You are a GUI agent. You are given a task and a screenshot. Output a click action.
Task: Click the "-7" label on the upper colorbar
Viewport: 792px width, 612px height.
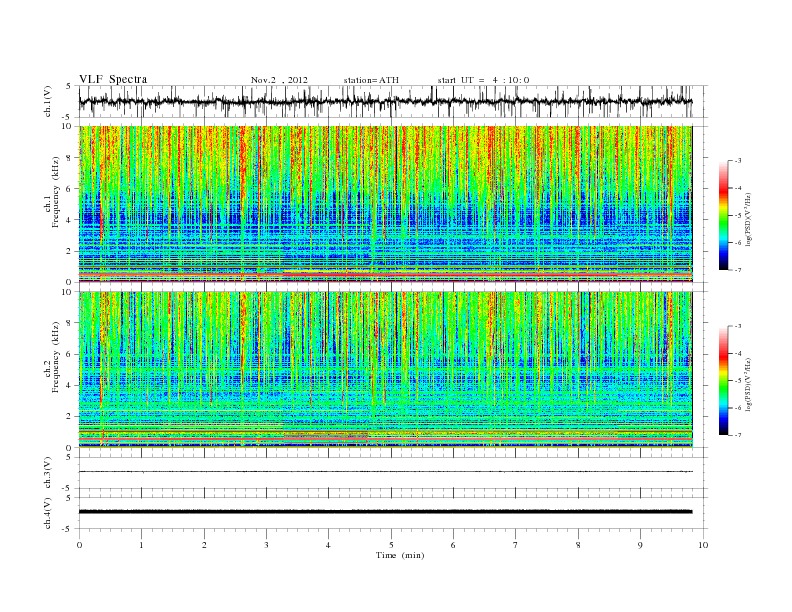click(738, 270)
